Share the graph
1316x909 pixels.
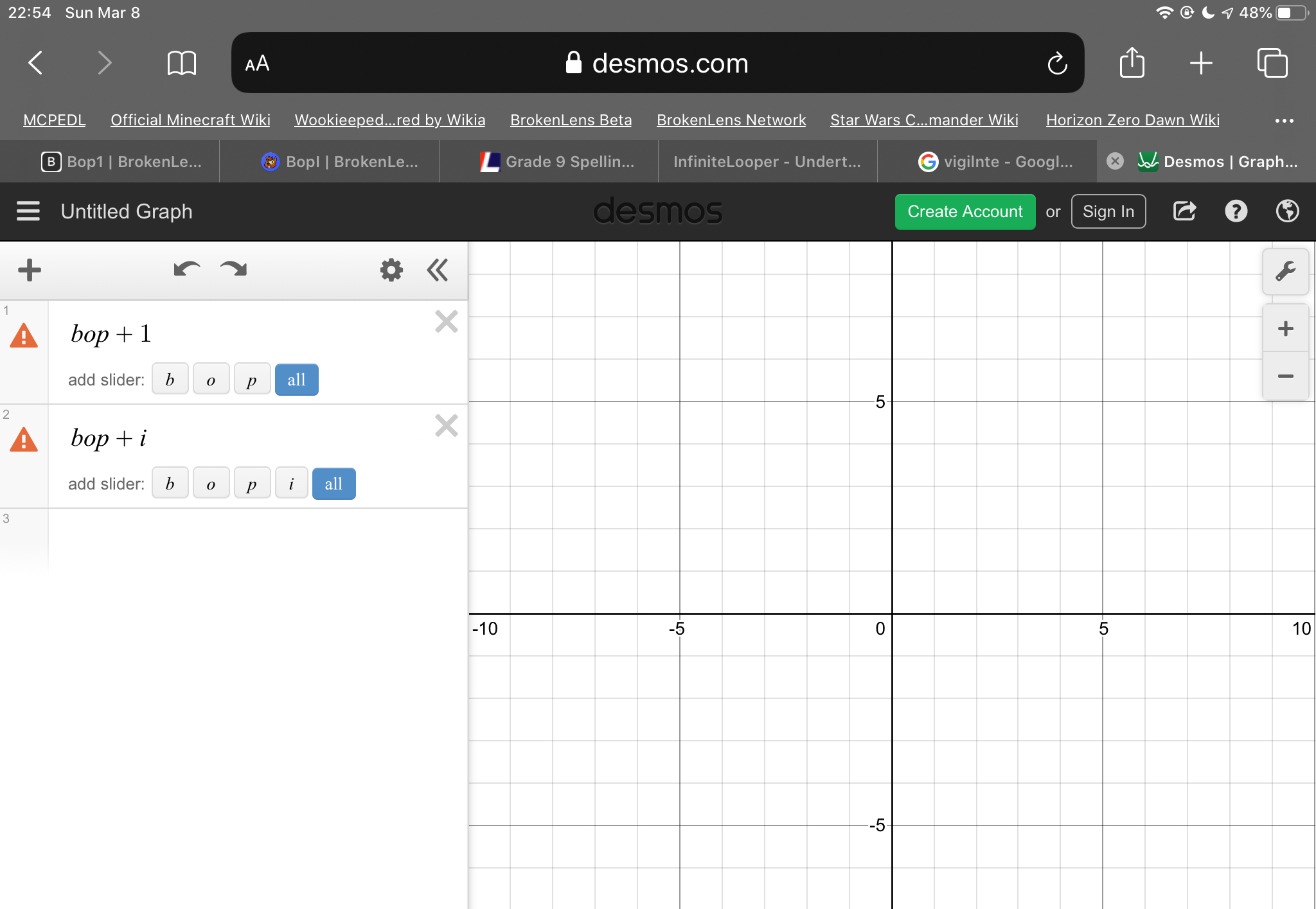coord(1184,211)
